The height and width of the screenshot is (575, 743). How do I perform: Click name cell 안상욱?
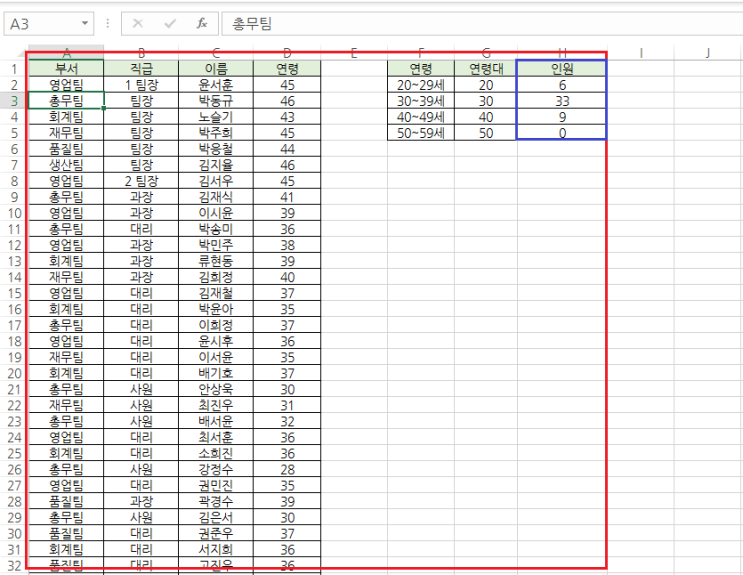point(216,389)
